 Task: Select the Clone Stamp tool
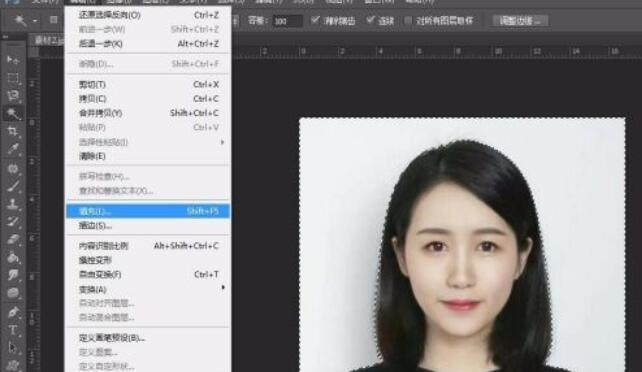click(x=13, y=204)
